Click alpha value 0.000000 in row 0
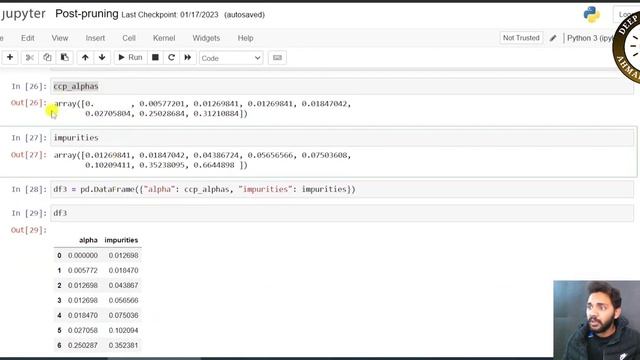Viewport: 640px width, 360px height. tap(83, 255)
